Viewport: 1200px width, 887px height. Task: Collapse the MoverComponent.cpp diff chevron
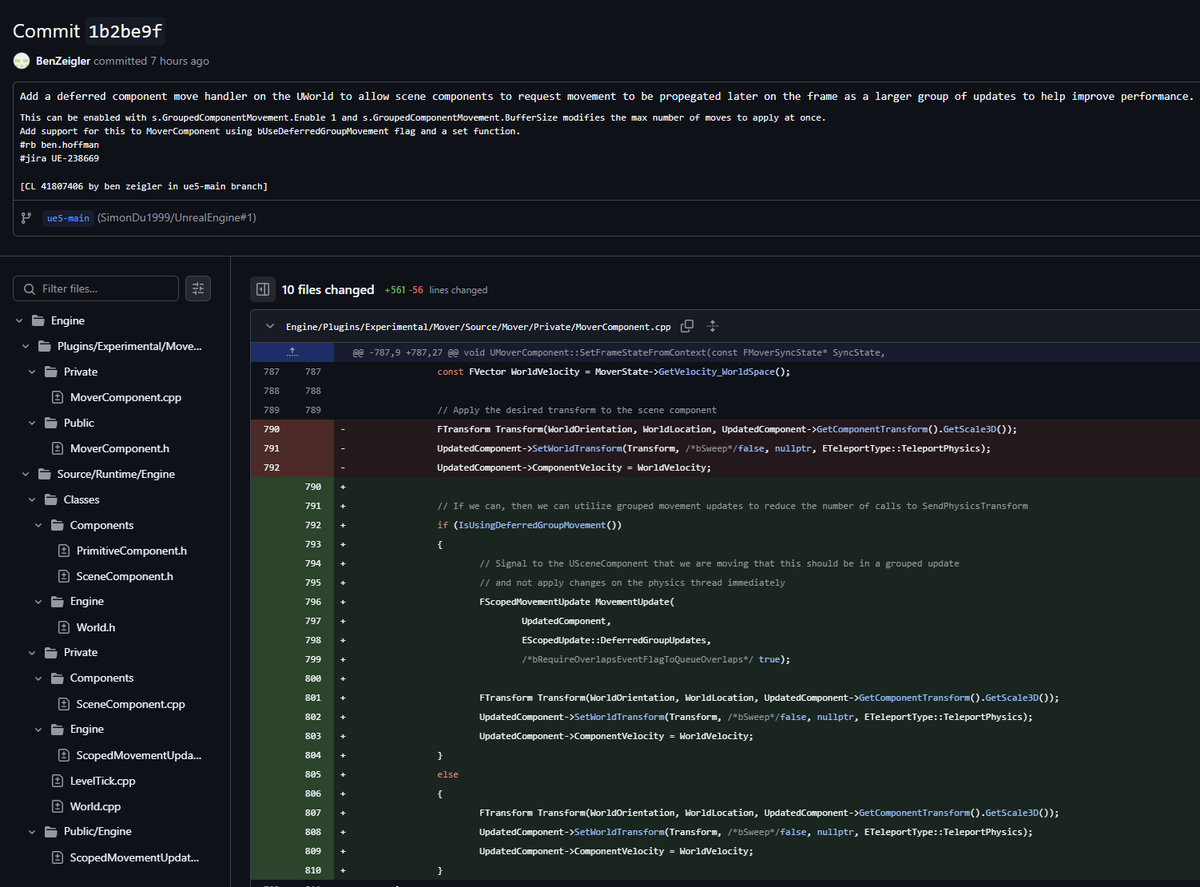(x=270, y=326)
